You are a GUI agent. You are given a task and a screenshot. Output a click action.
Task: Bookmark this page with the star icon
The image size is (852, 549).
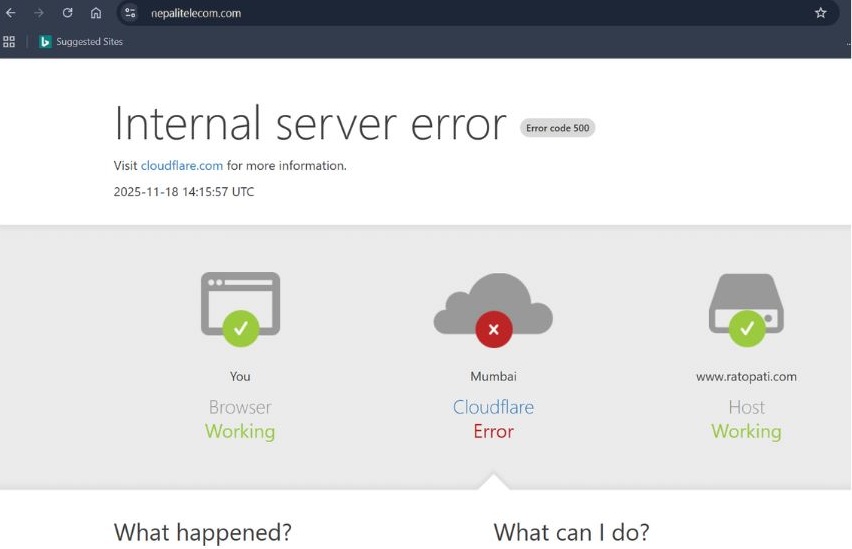point(820,13)
